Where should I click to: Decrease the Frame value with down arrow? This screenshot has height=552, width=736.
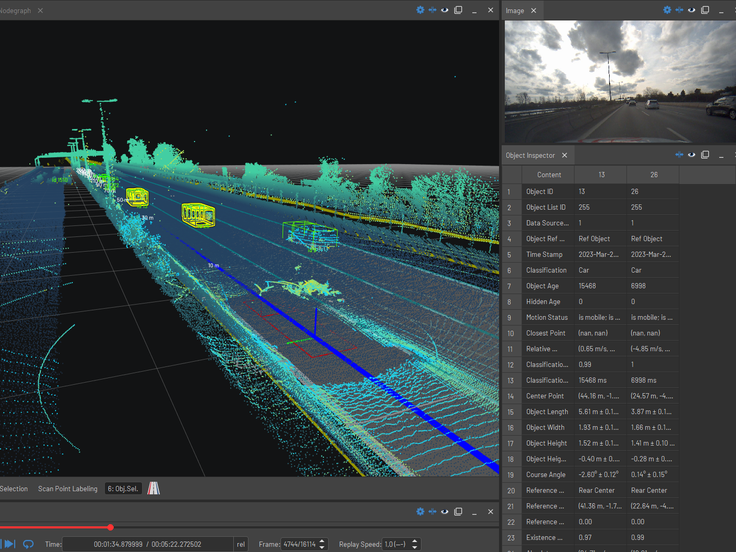click(x=322, y=547)
